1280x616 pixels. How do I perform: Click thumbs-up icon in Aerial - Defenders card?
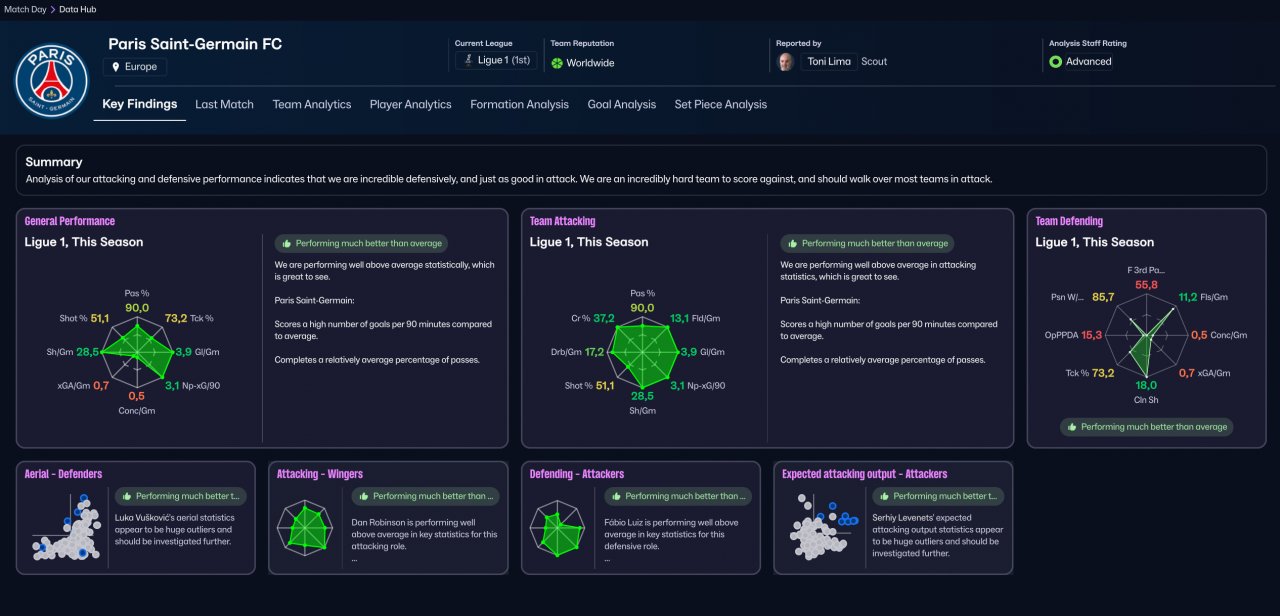pyautogui.click(x=126, y=496)
